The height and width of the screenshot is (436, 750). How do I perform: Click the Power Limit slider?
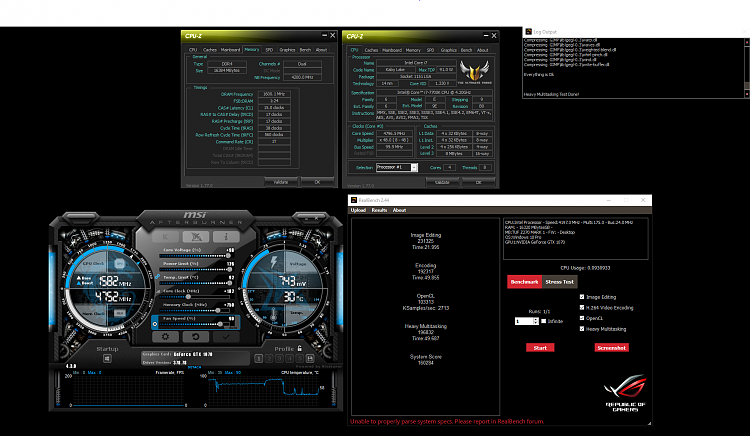(196, 270)
